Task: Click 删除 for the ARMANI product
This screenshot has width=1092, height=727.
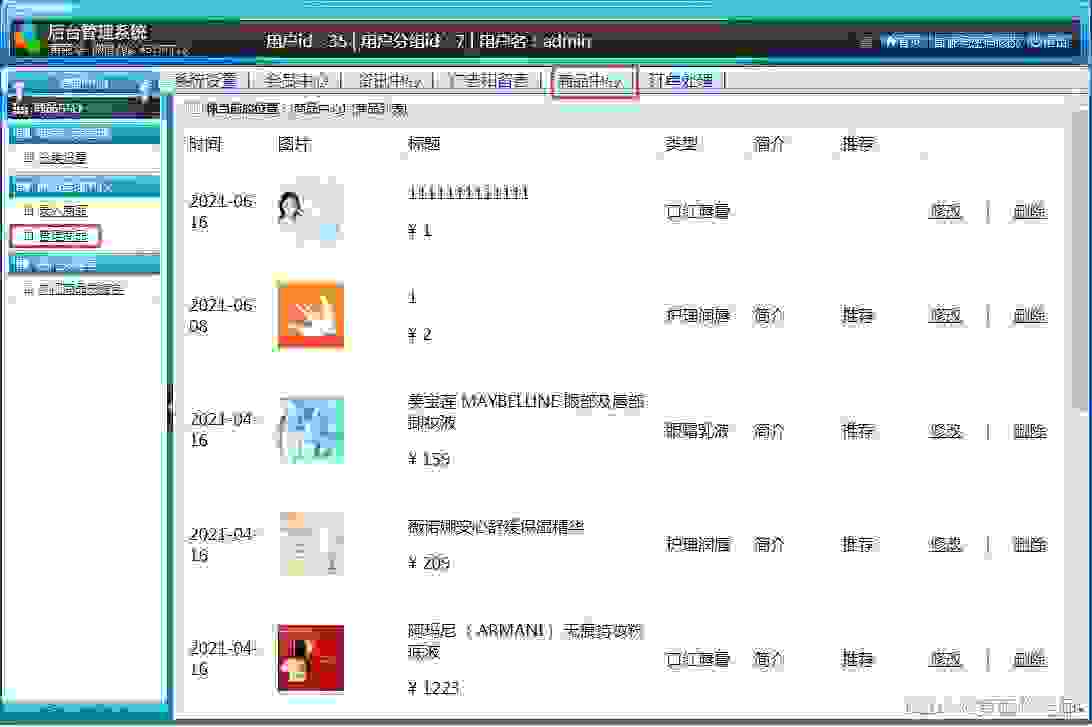Action: click(x=1030, y=658)
